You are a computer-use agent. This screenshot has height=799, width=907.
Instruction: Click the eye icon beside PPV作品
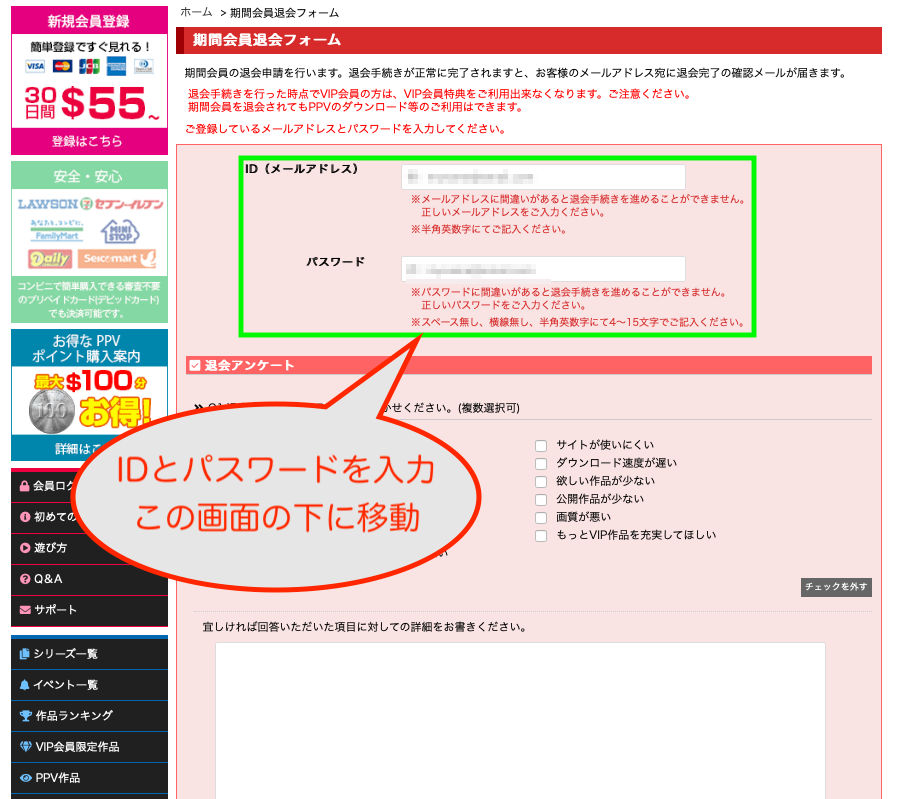pos(25,778)
